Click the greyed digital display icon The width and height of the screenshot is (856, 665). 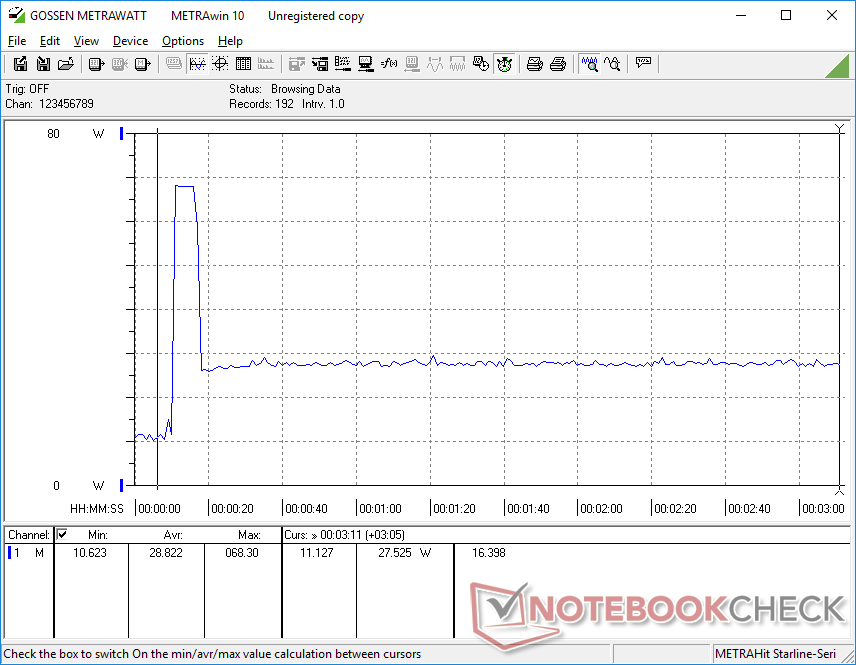(x=174, y=64)
